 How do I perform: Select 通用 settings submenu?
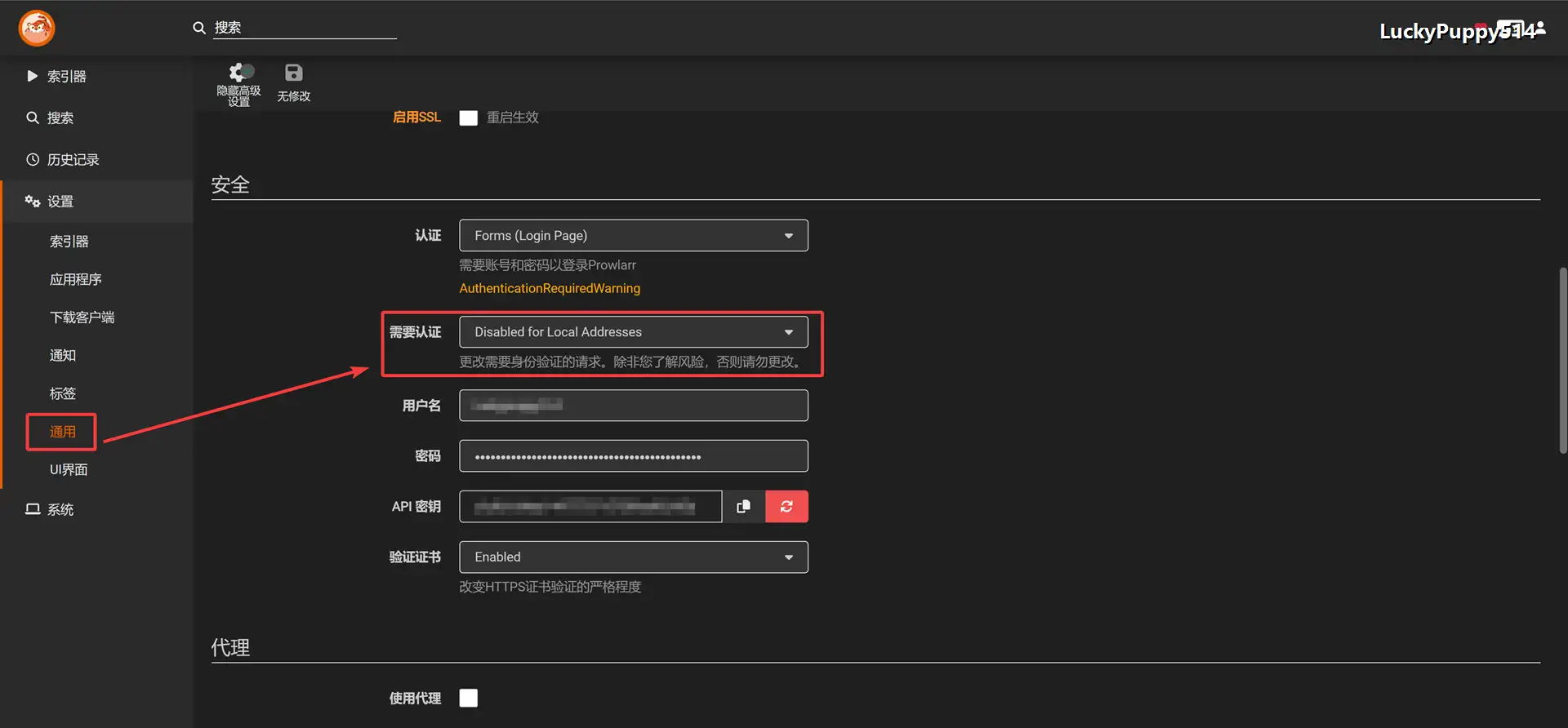[62, 432]
